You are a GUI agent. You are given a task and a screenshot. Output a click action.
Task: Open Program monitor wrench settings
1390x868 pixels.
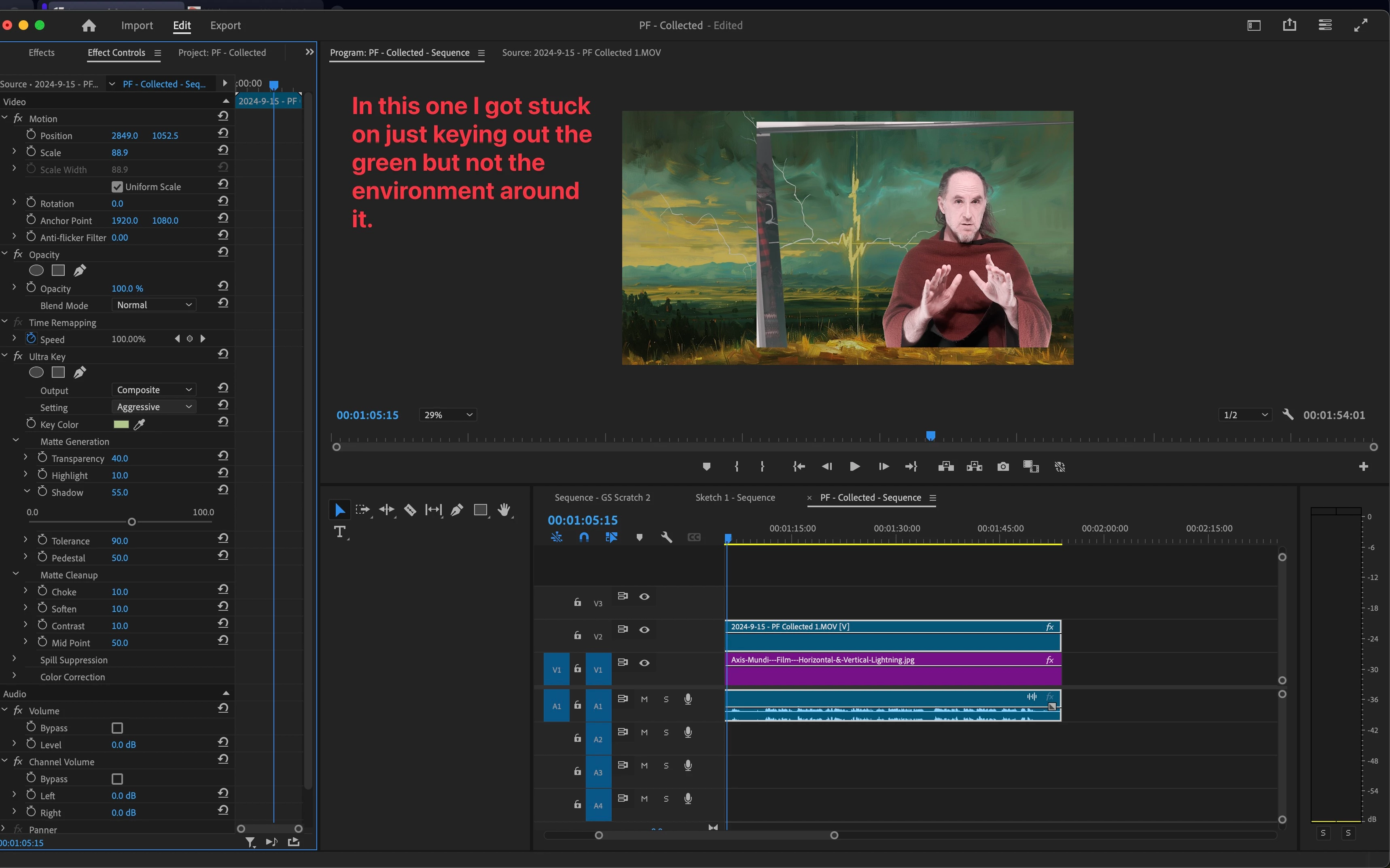[1288, 415]
